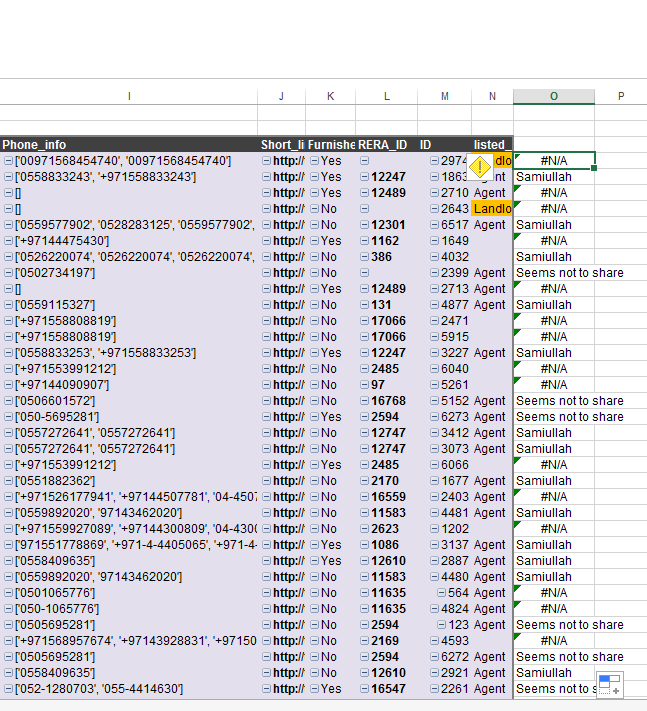Screen dimensions: 647x711
Task: Click the http:// link for ID 2471
Action: click(288, 321)
